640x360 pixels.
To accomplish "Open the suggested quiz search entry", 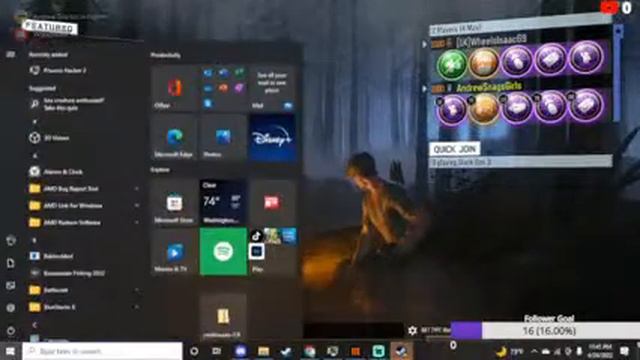I will tap(84, 104).
